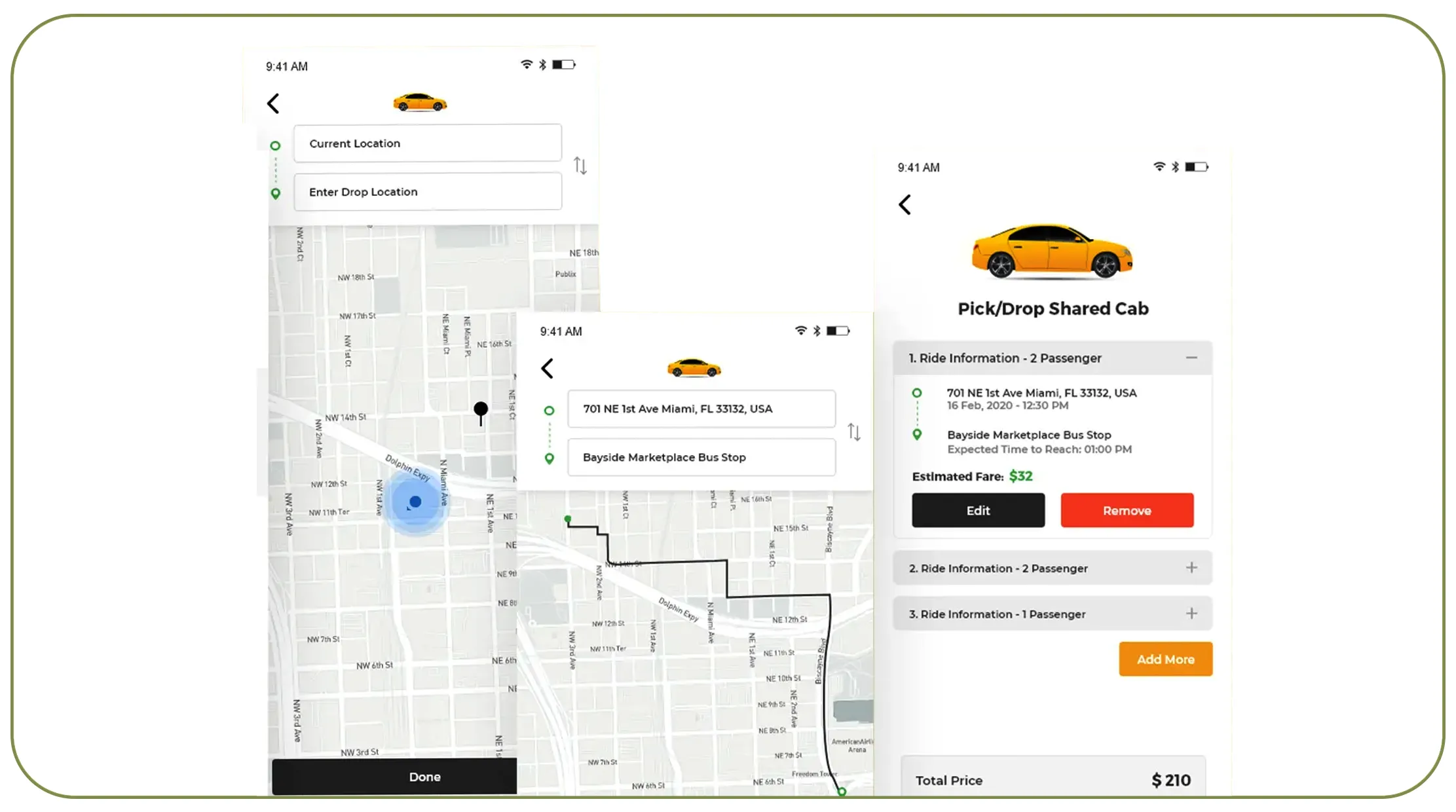Swap 701 NE 1st Ave and Bayside

[x=854, y=432]
